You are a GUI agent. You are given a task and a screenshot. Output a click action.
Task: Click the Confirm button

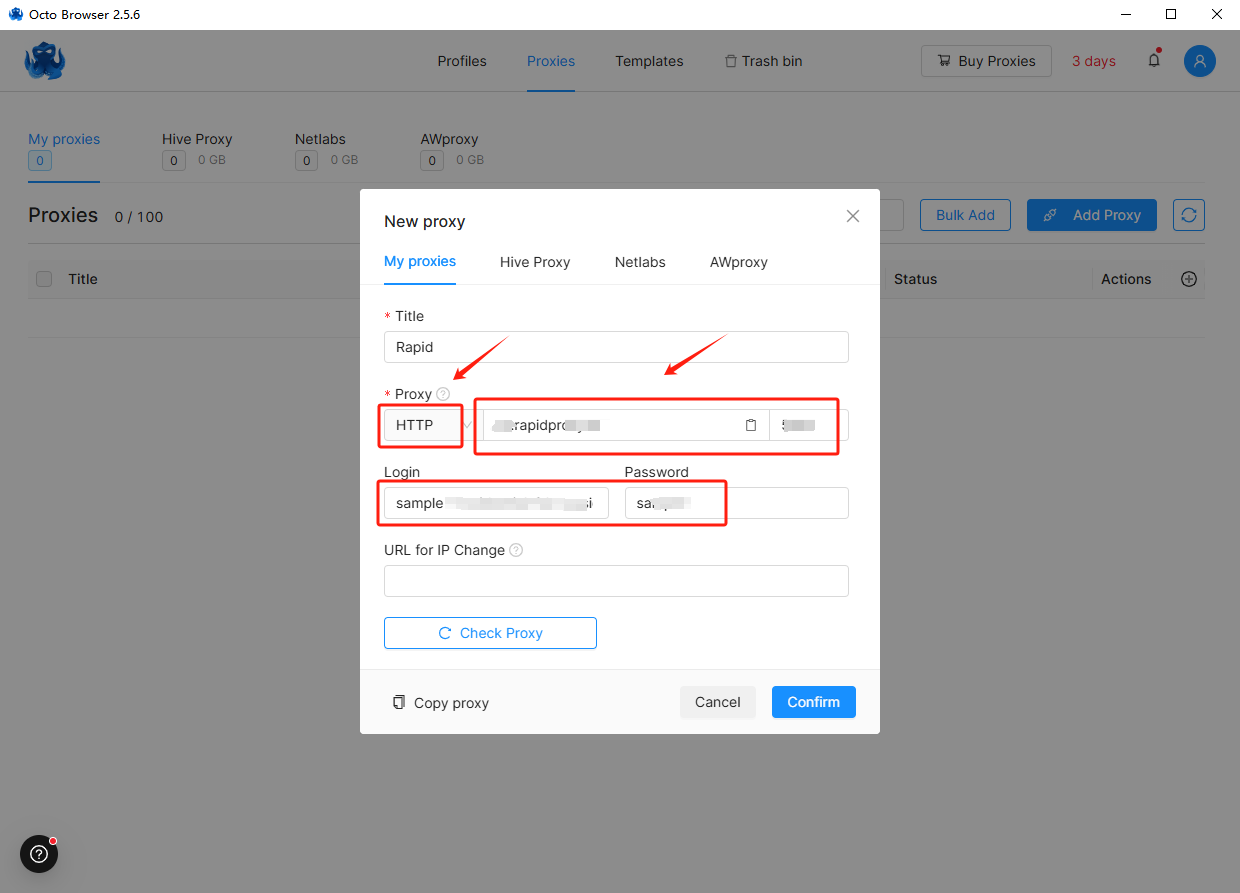[813, 702]
